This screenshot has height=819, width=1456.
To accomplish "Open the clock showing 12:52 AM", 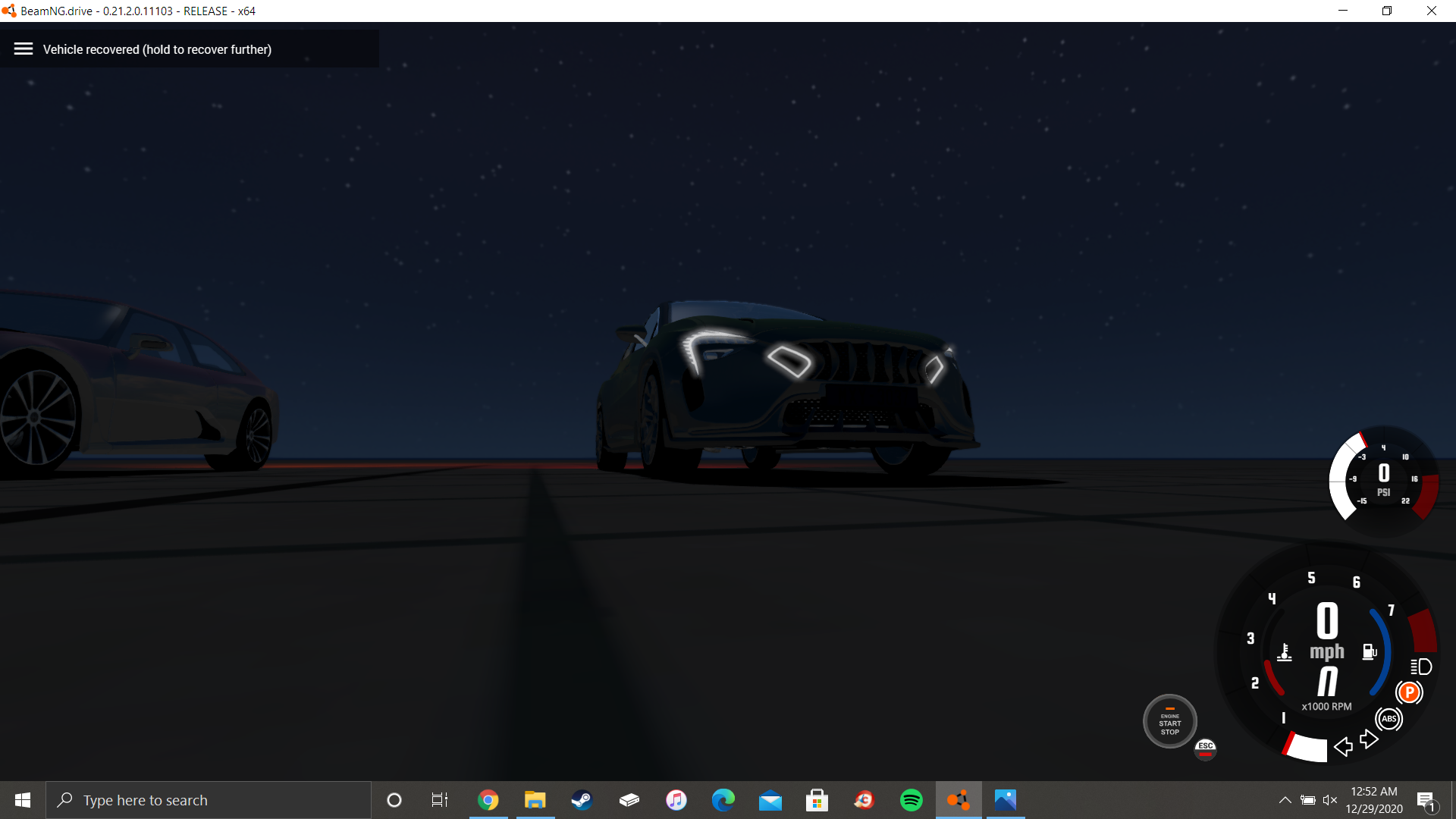I will [1374, 800].
